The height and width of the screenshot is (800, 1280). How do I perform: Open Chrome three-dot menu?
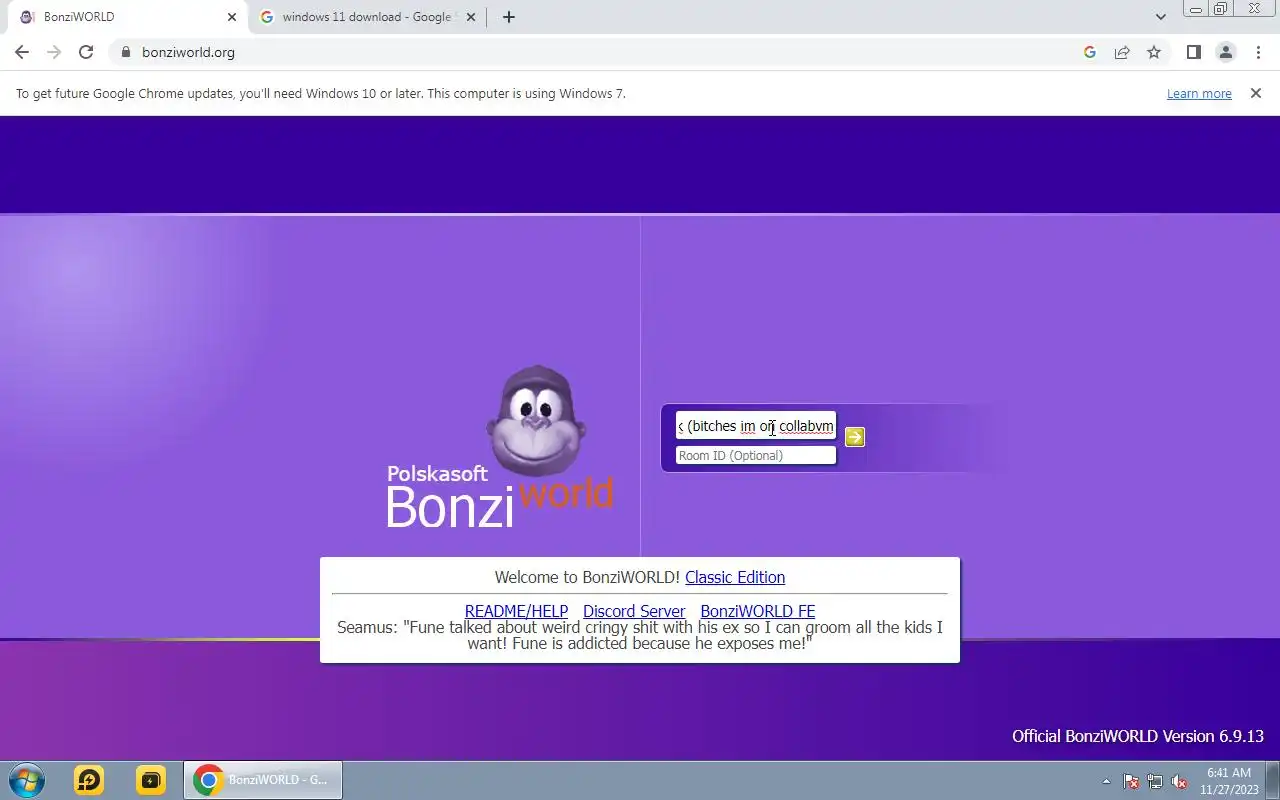tap(1258, 52)
